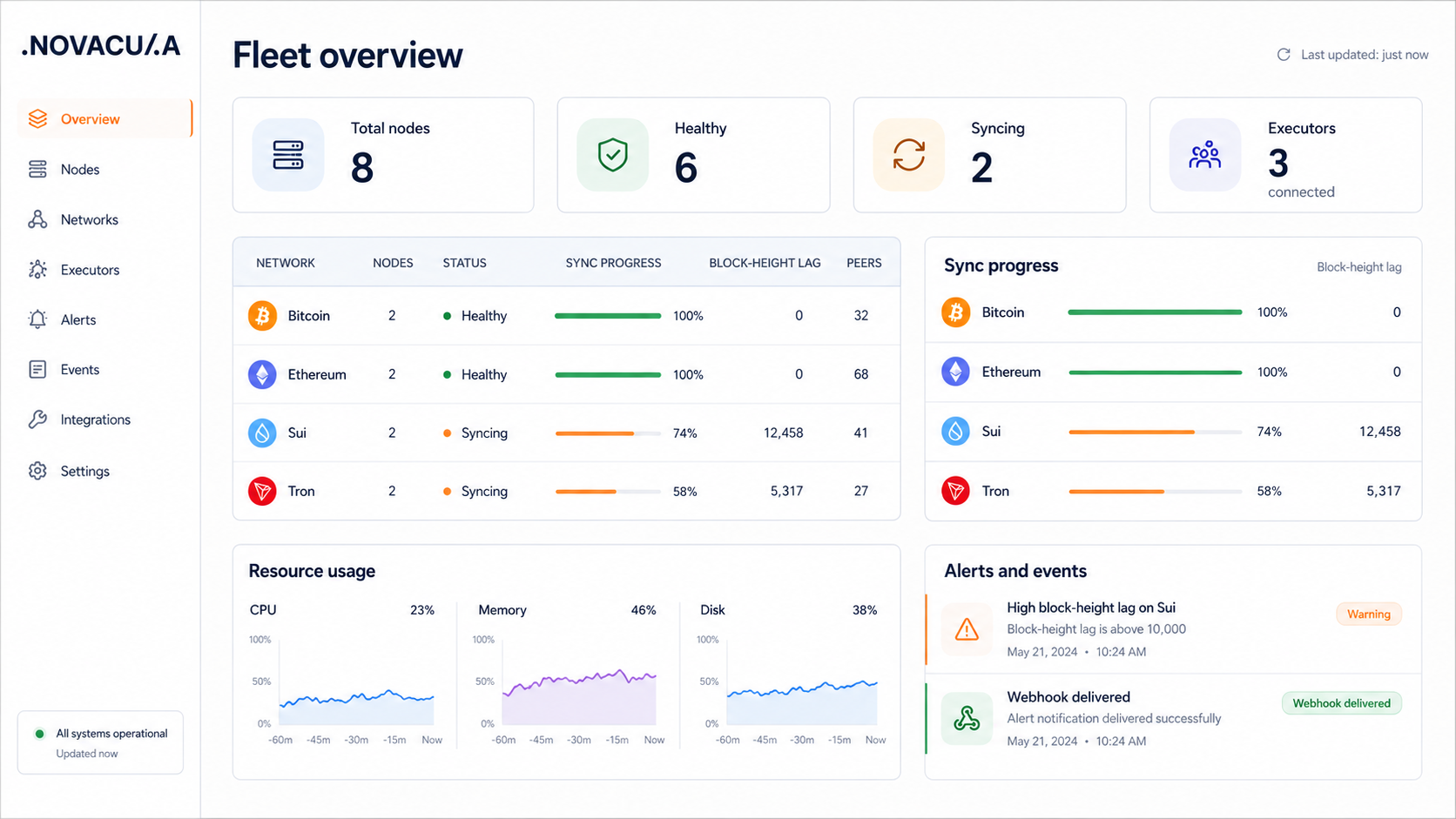The image size is (1456, 819).
Task: Click SYNC PROGRESS column header
Action: tap(613, 263)
